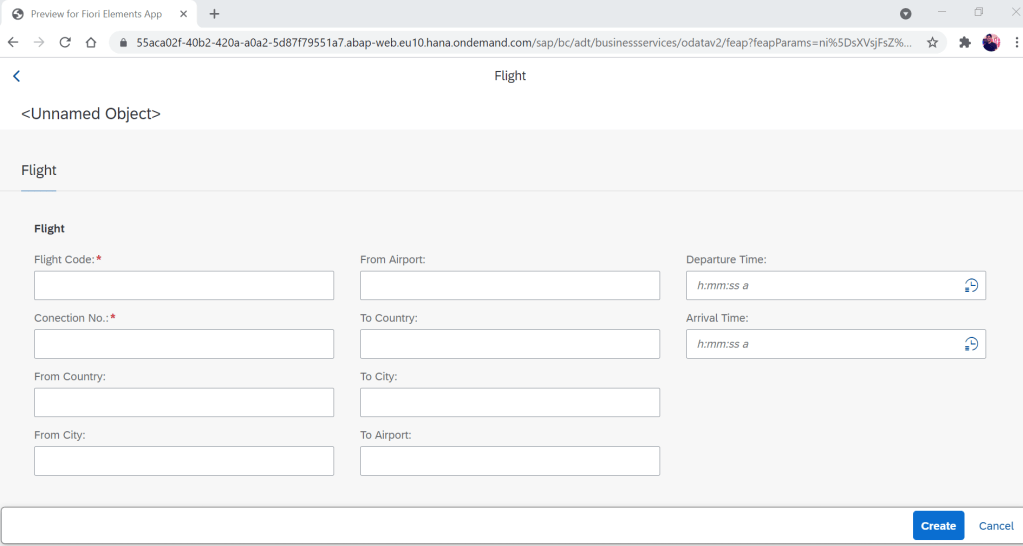
Task: Go back using the Fiori back arrow
Action: [16, 76]
